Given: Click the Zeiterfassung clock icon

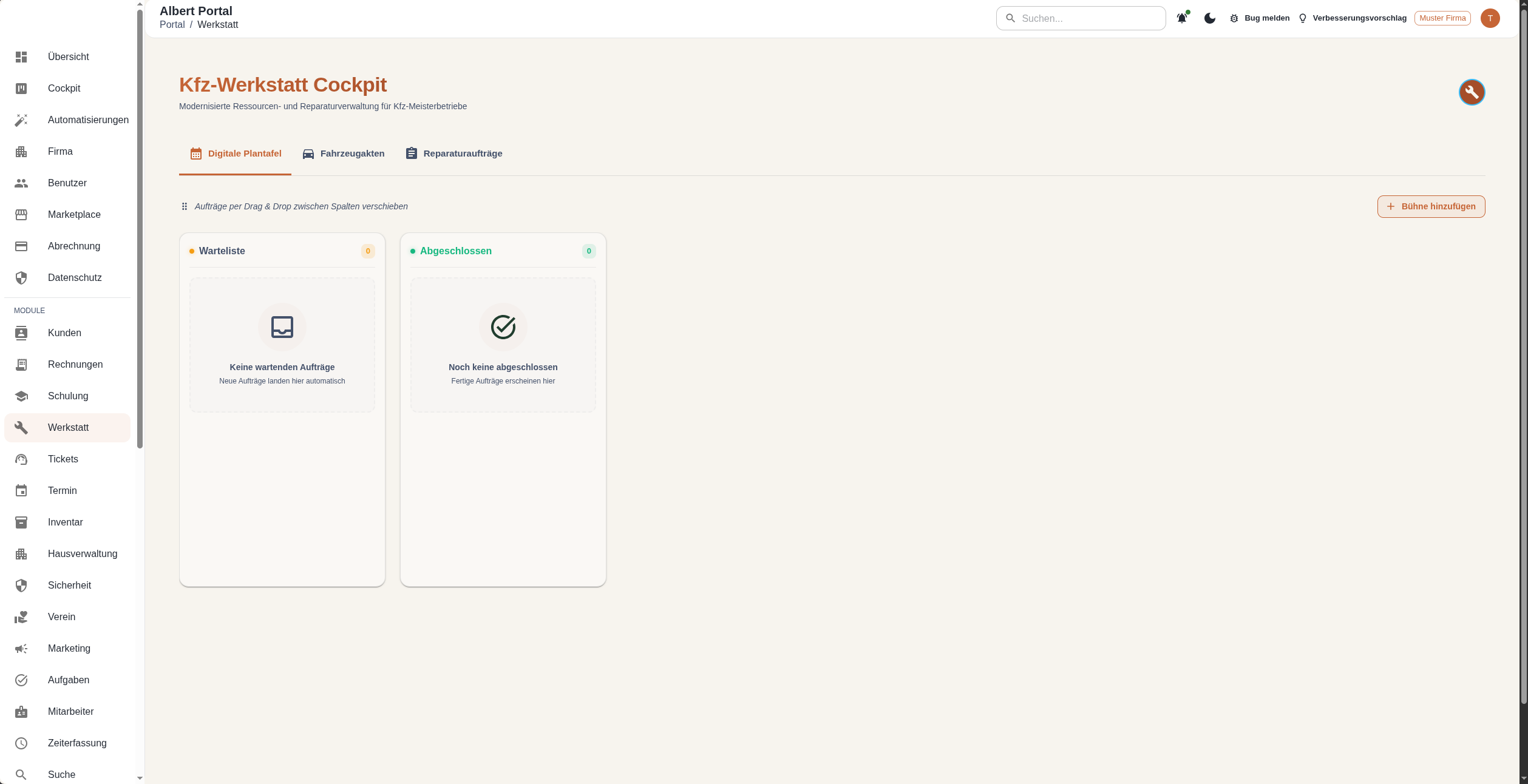Looking at the screenshot, I should coord(21,743).
